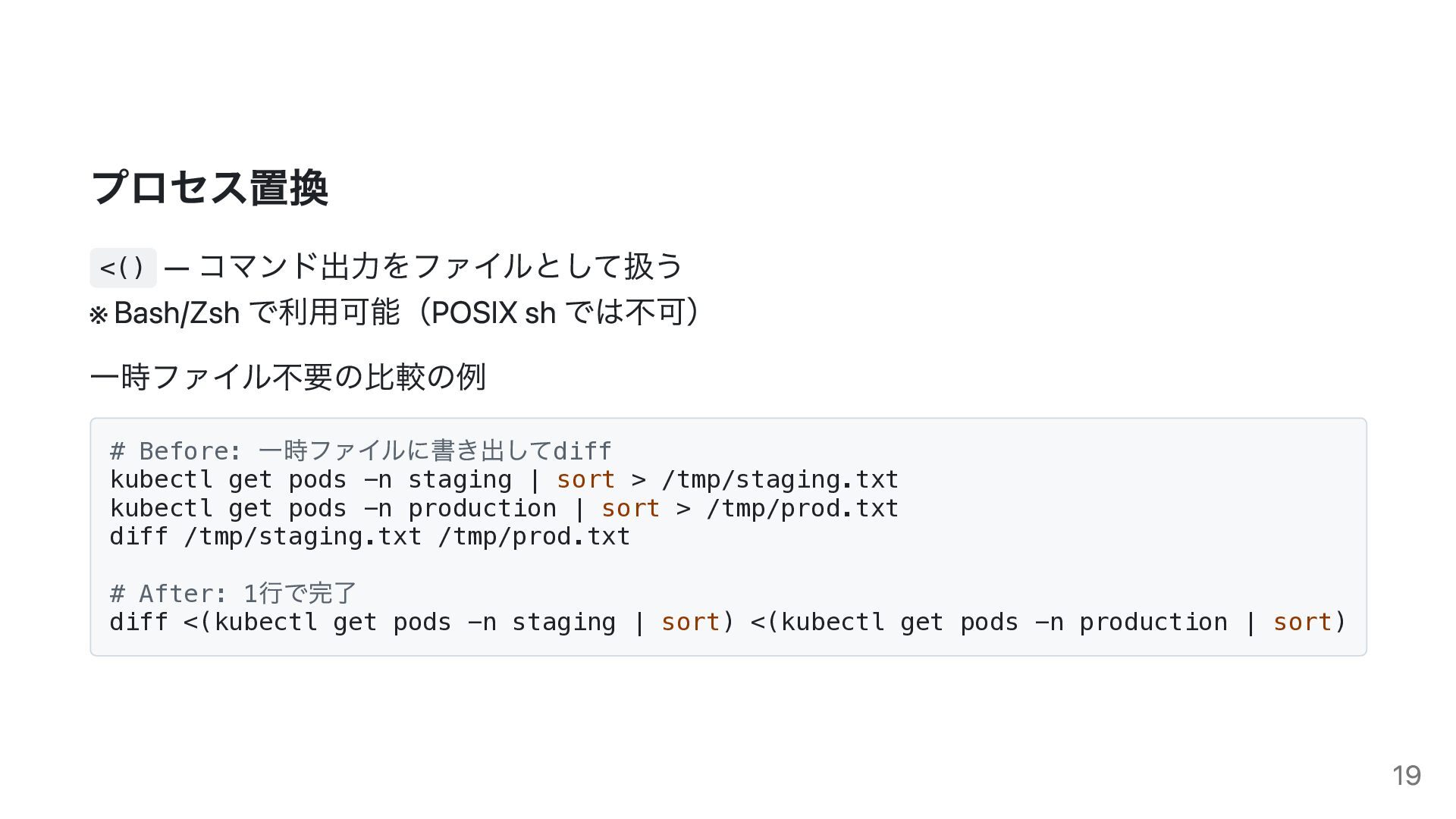Click the word 'production' in the one-liner

tap(1153, 623)
